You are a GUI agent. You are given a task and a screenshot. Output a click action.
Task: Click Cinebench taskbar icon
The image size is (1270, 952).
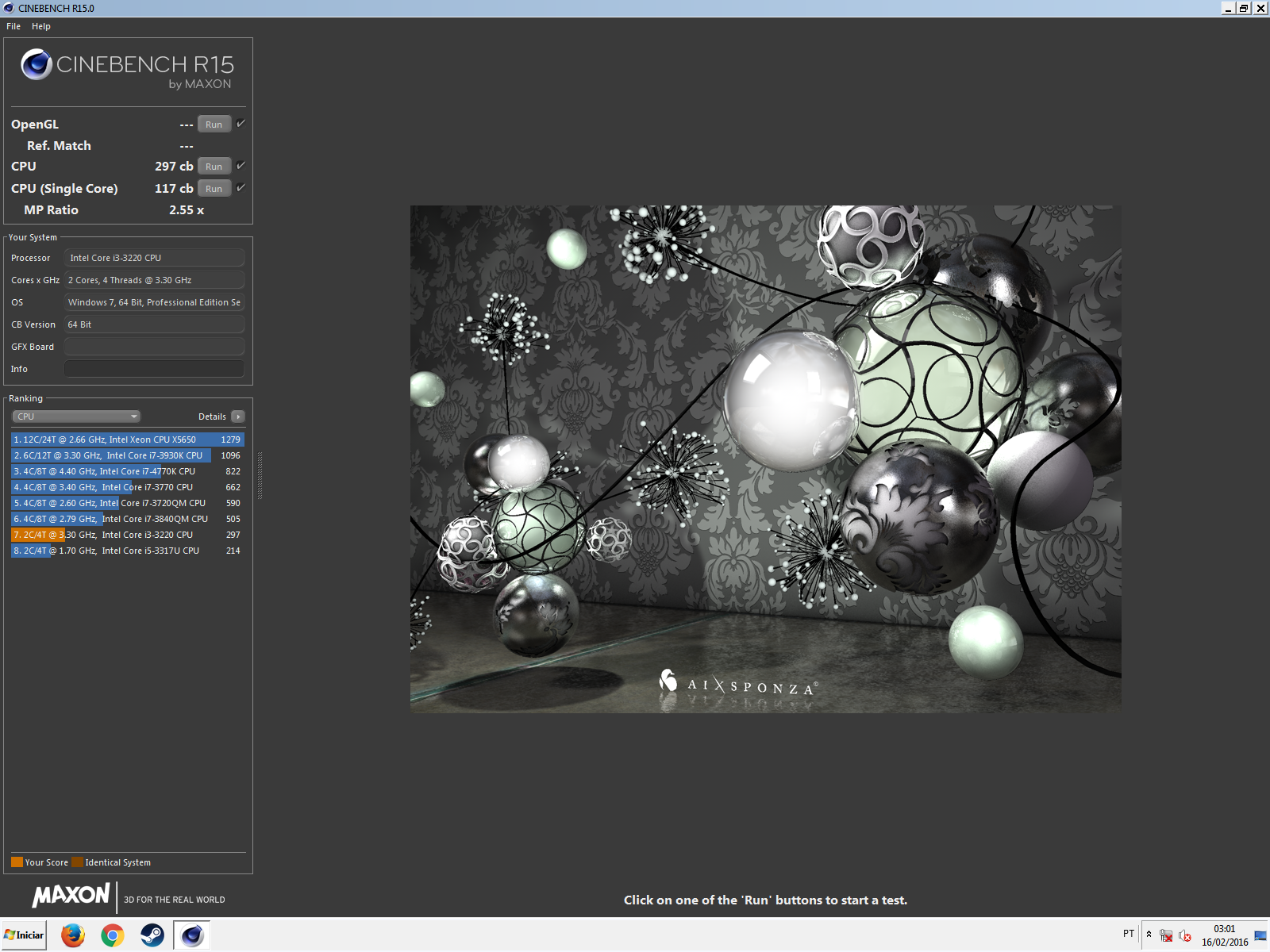[192, 935]
